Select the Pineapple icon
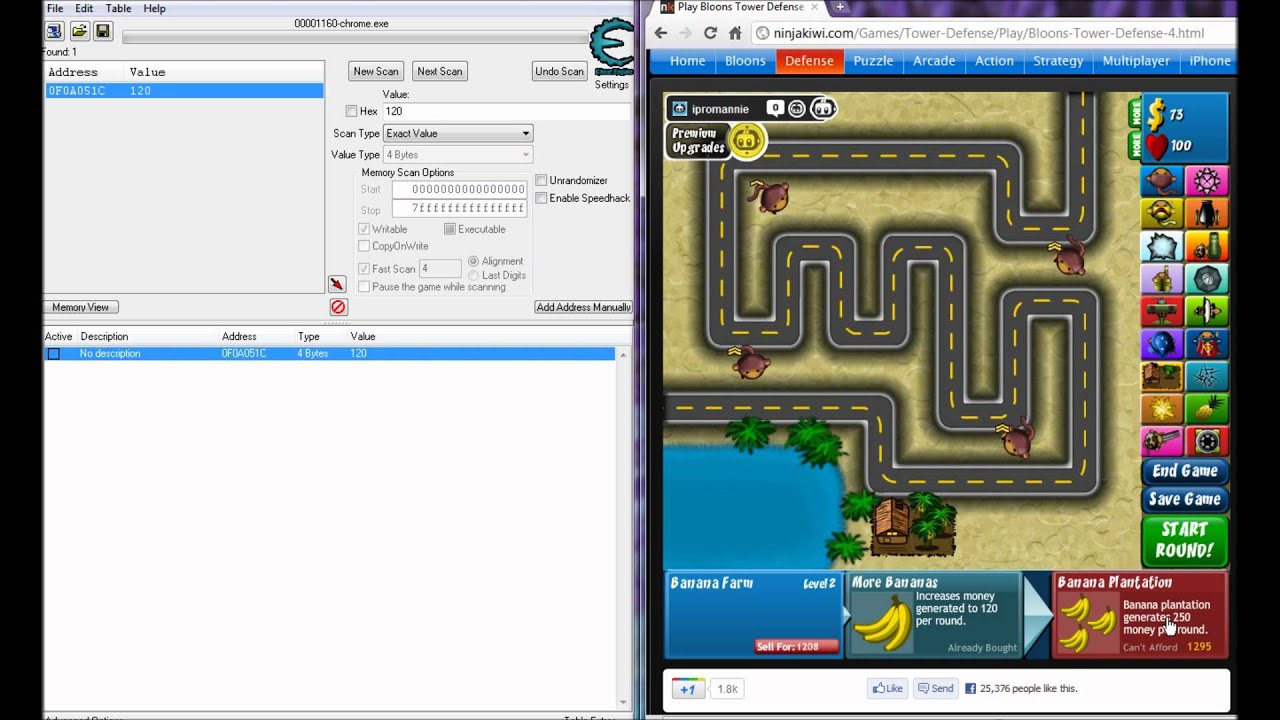The height and width of the screenshot is (720, 1280). (1207, 410)
